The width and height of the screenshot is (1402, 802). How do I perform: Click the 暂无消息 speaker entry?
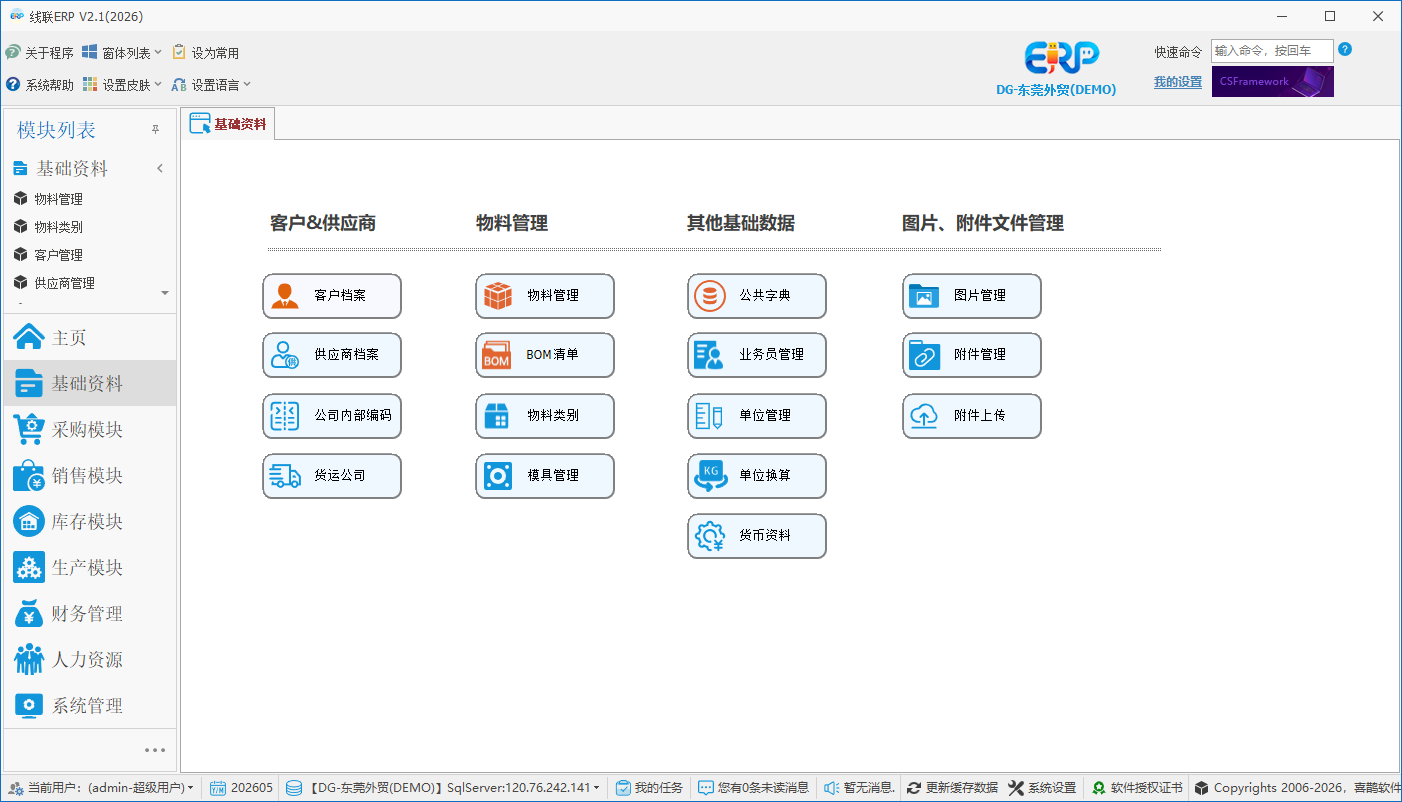[859, 788]
